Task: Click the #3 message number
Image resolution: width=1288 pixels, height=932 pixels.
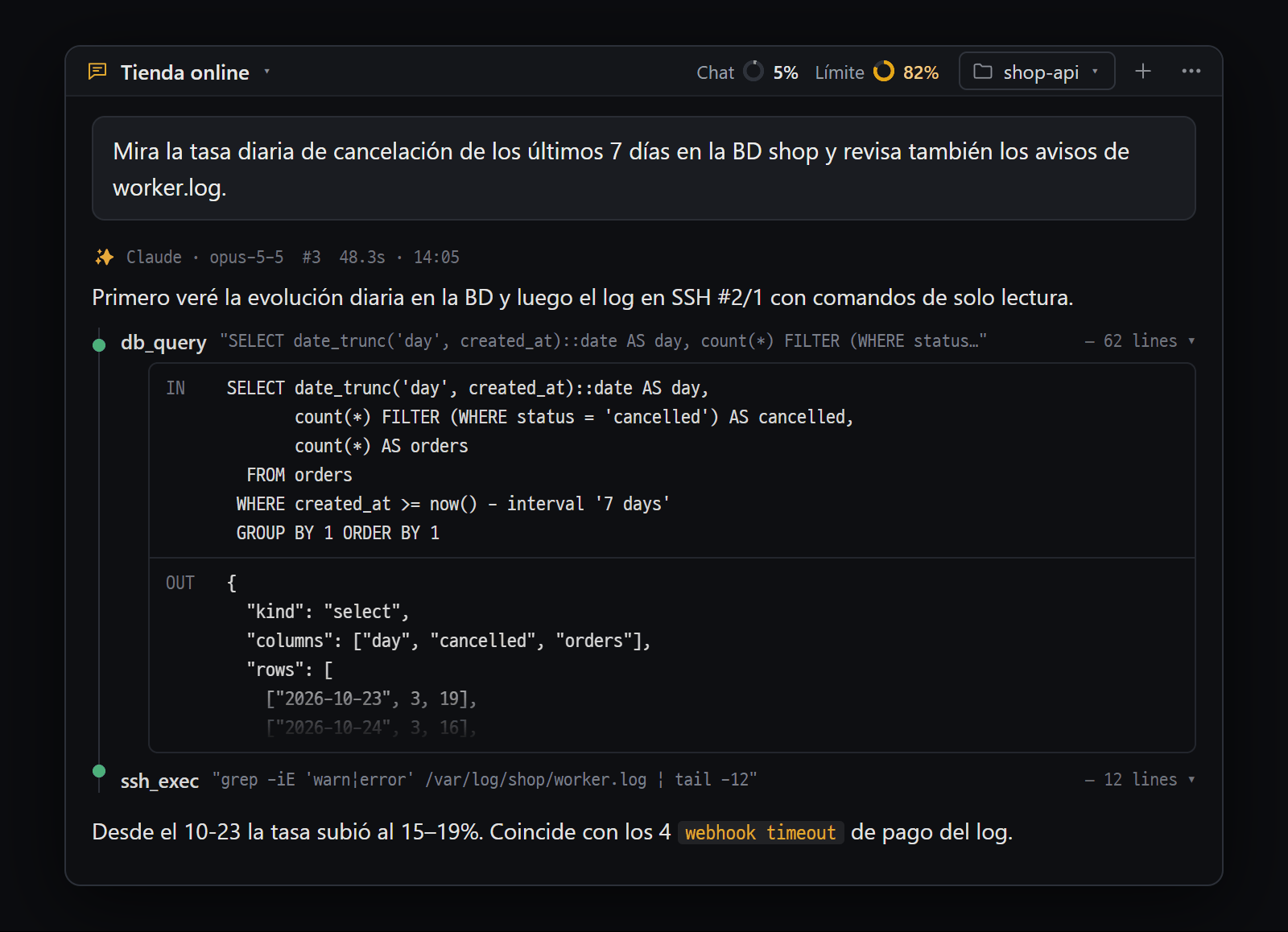Action: click(312, 258)
